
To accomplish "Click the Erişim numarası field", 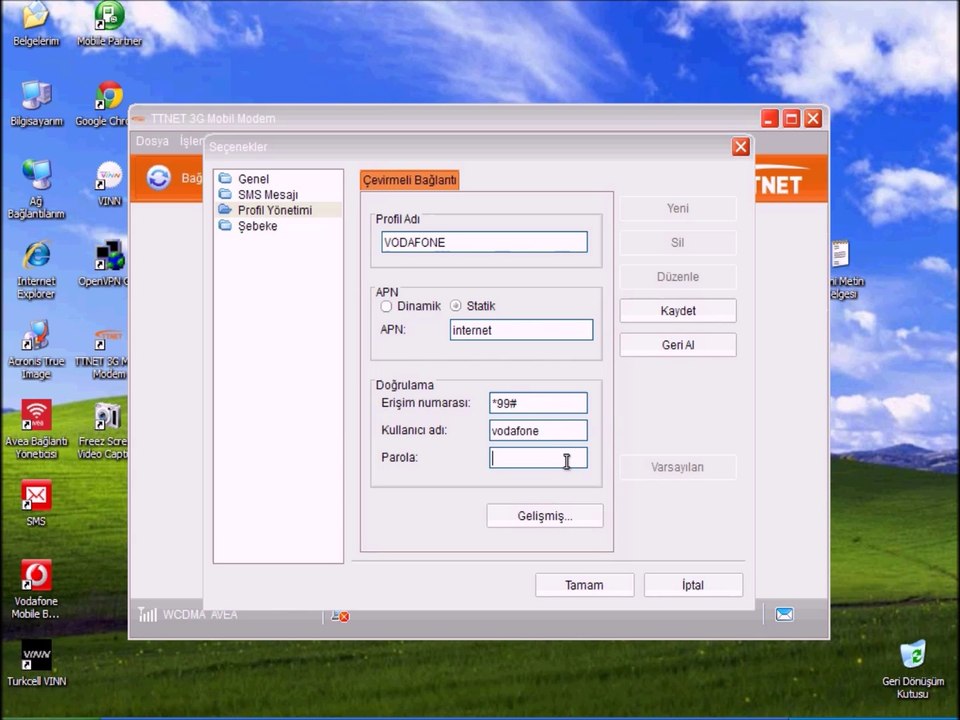I will point(538,403).
